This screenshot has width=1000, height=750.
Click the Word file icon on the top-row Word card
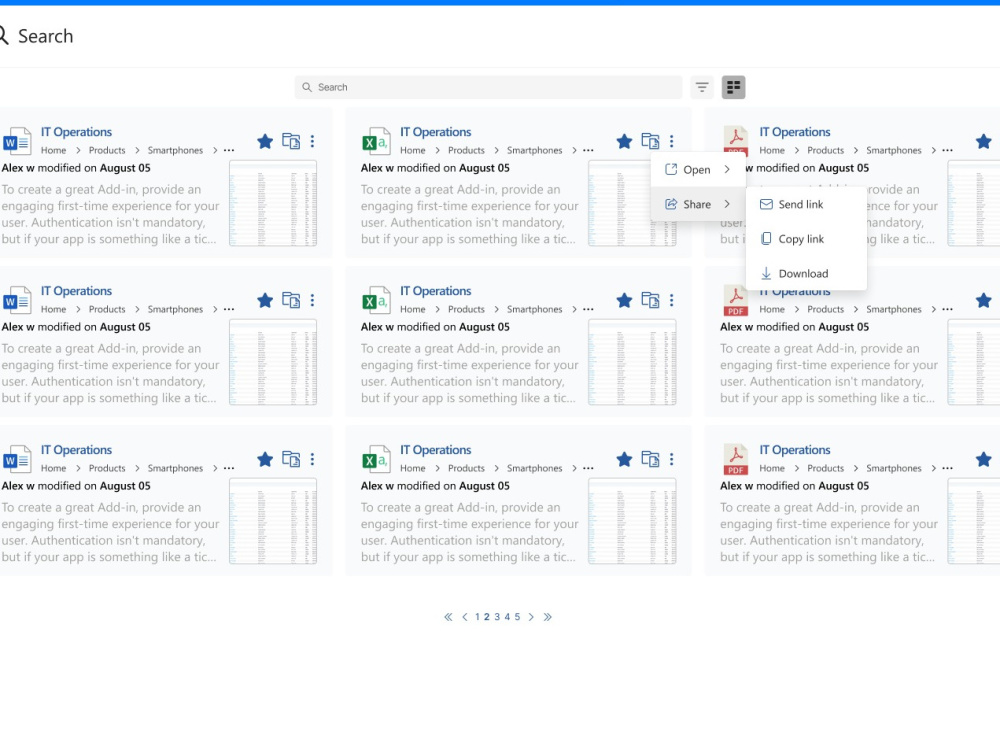pos(17,142)
